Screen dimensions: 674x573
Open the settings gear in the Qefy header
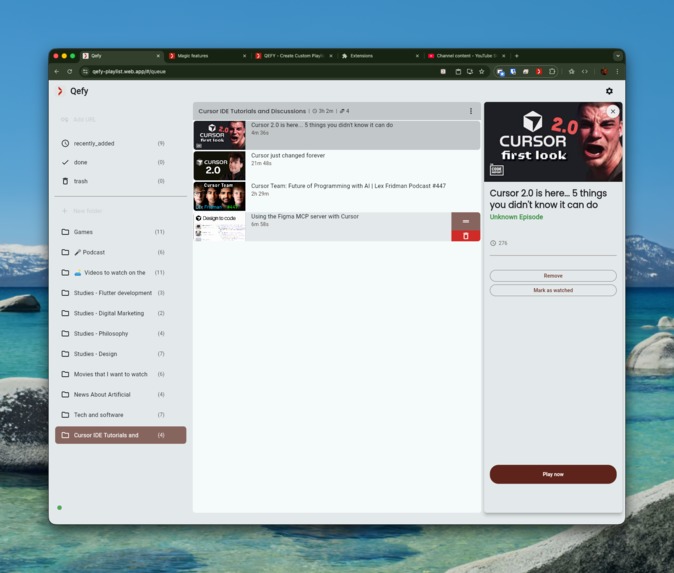(609, 91)
